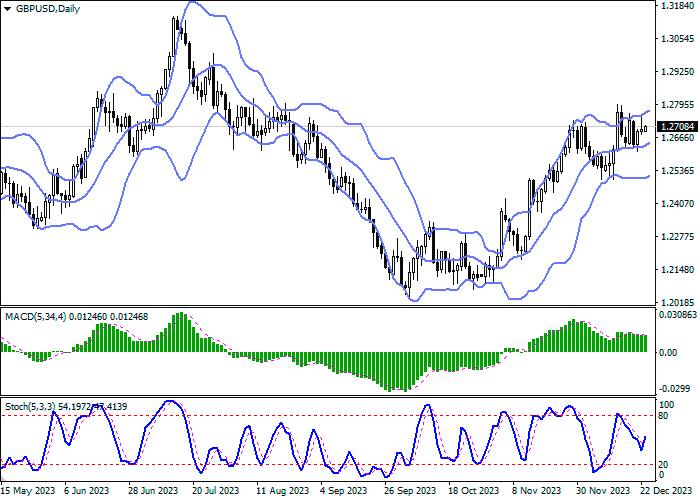
Task: Select the 1.24070 price scale value
Action: click(x=678, y=204)
